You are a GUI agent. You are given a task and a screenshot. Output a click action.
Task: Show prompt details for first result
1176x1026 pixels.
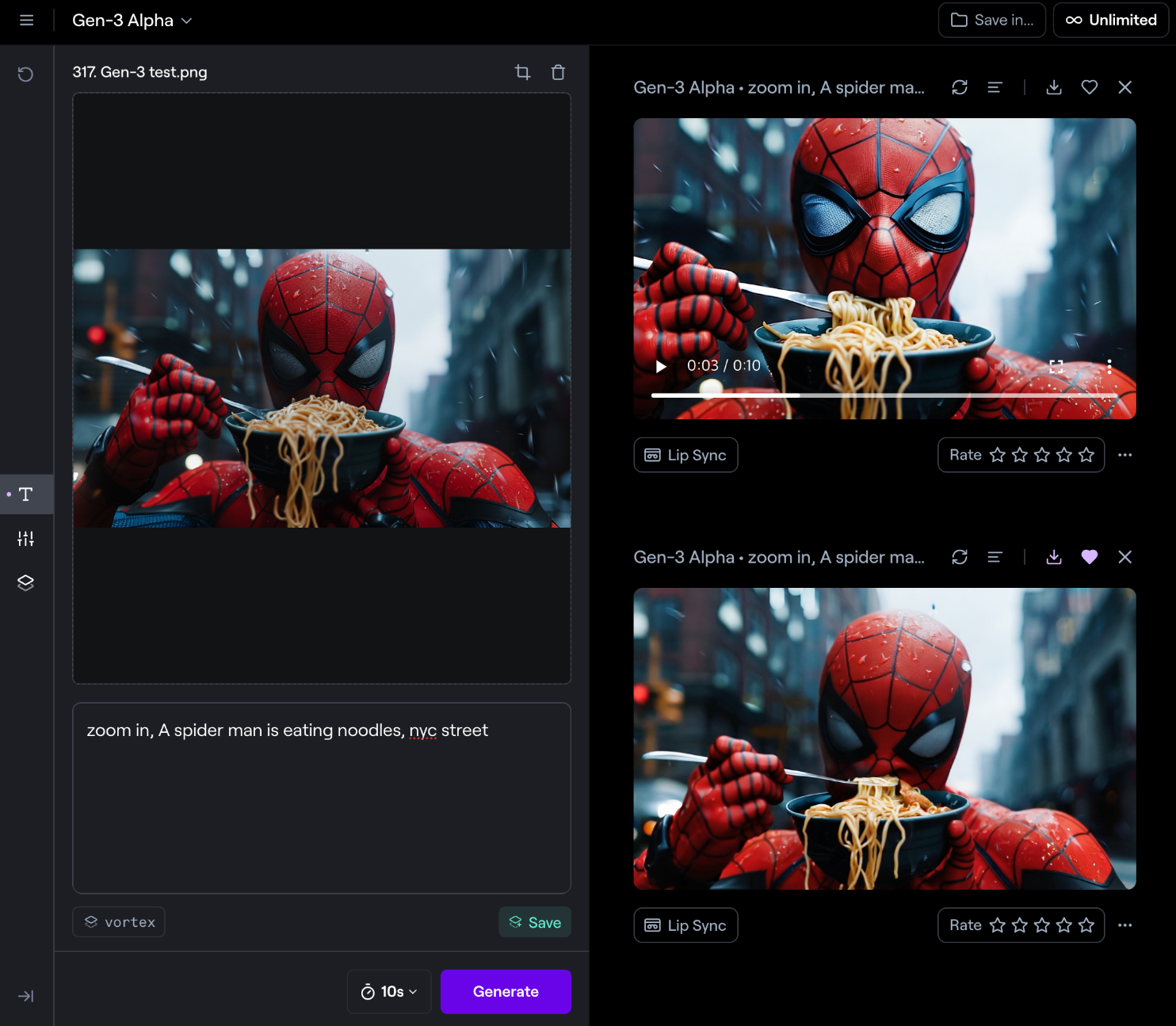tap(995, 87)
